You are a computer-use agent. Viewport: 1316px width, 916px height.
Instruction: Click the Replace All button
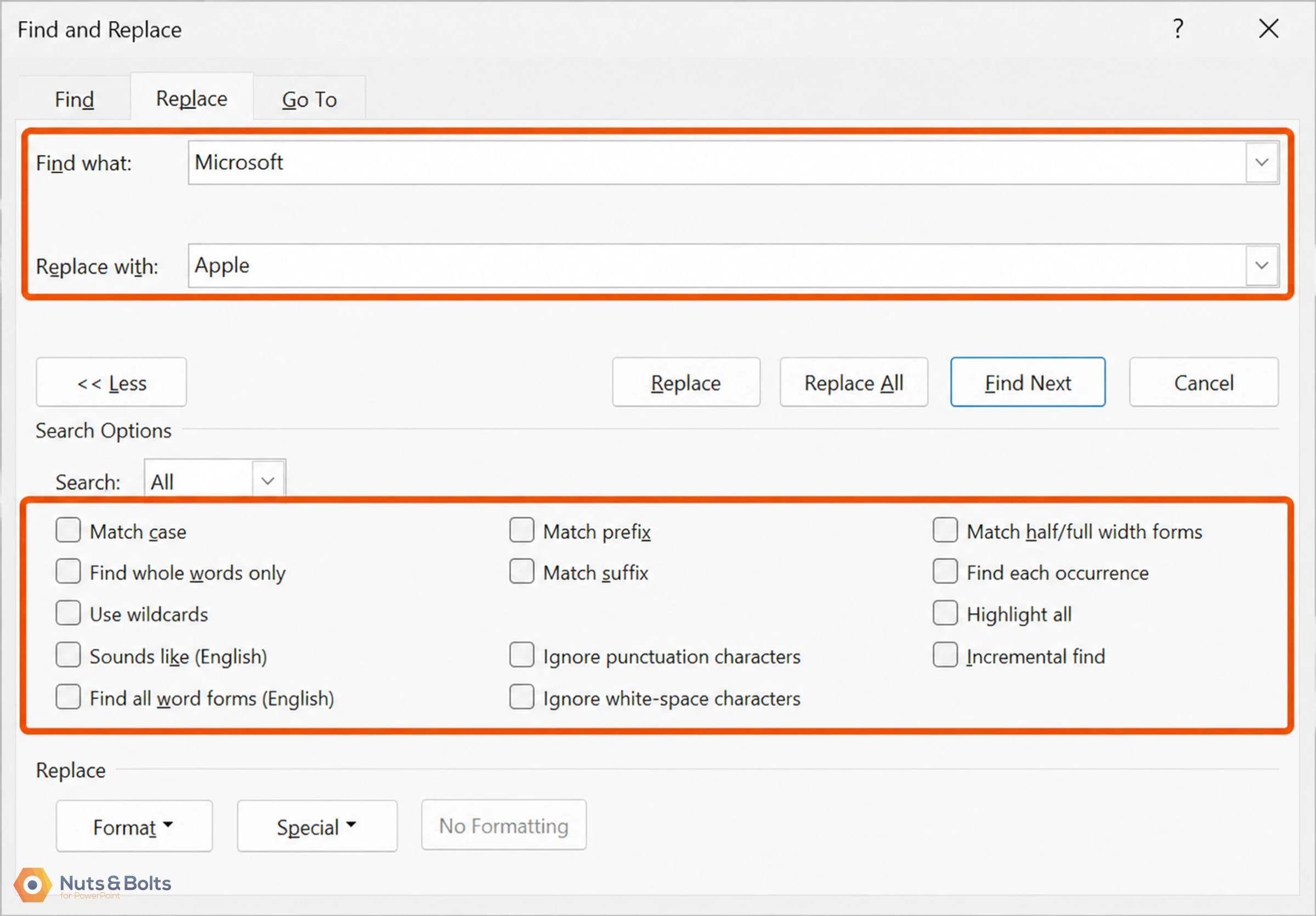point(853,382)
